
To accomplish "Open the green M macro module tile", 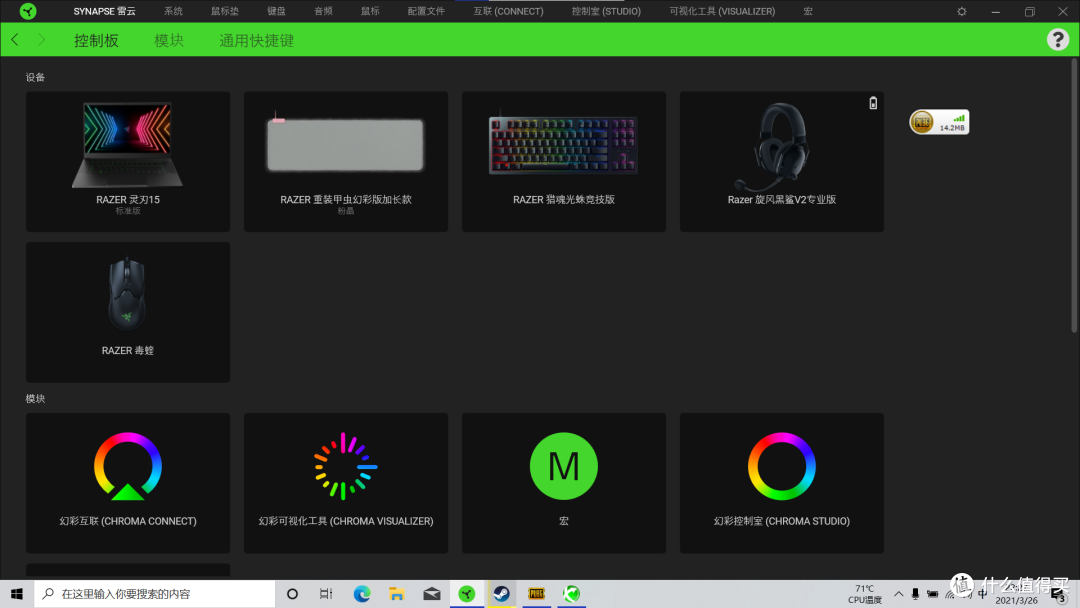I will tap(563, 483).
